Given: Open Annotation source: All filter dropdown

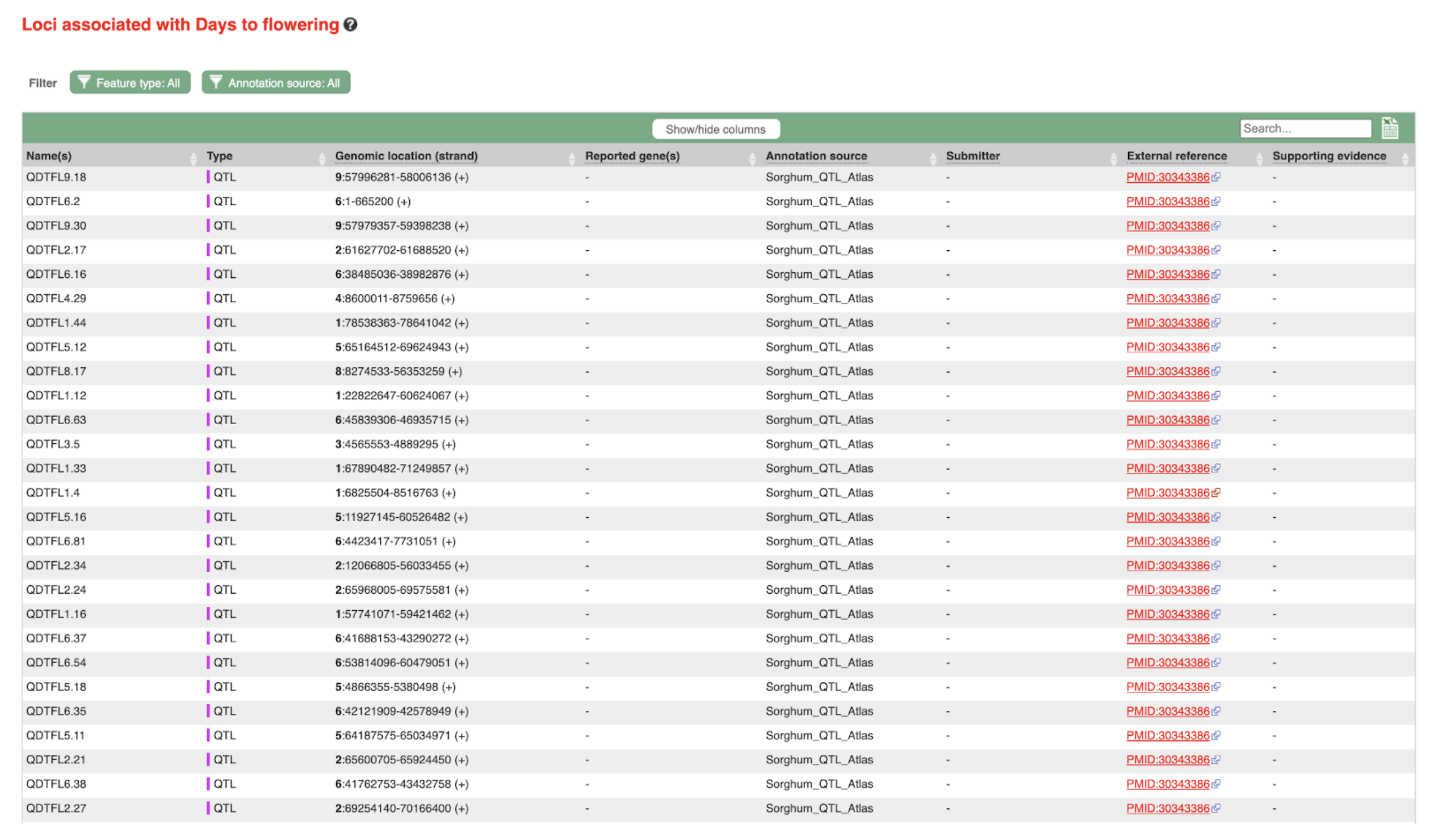Looking at the screenshot, I should pyautogui.click(x=276, y=82).
